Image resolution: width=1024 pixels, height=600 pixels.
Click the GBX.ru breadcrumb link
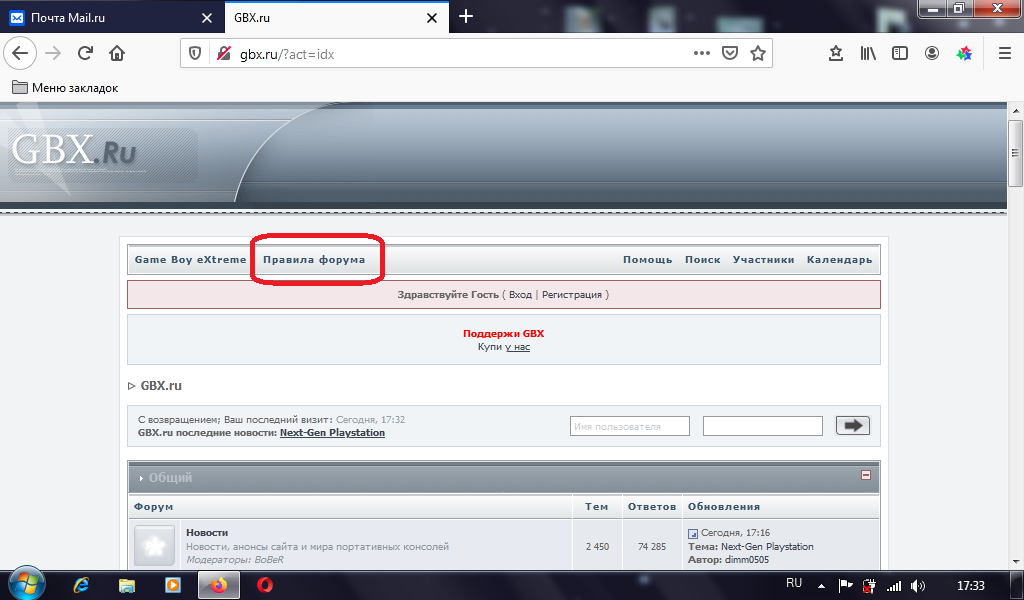[161, 386]
